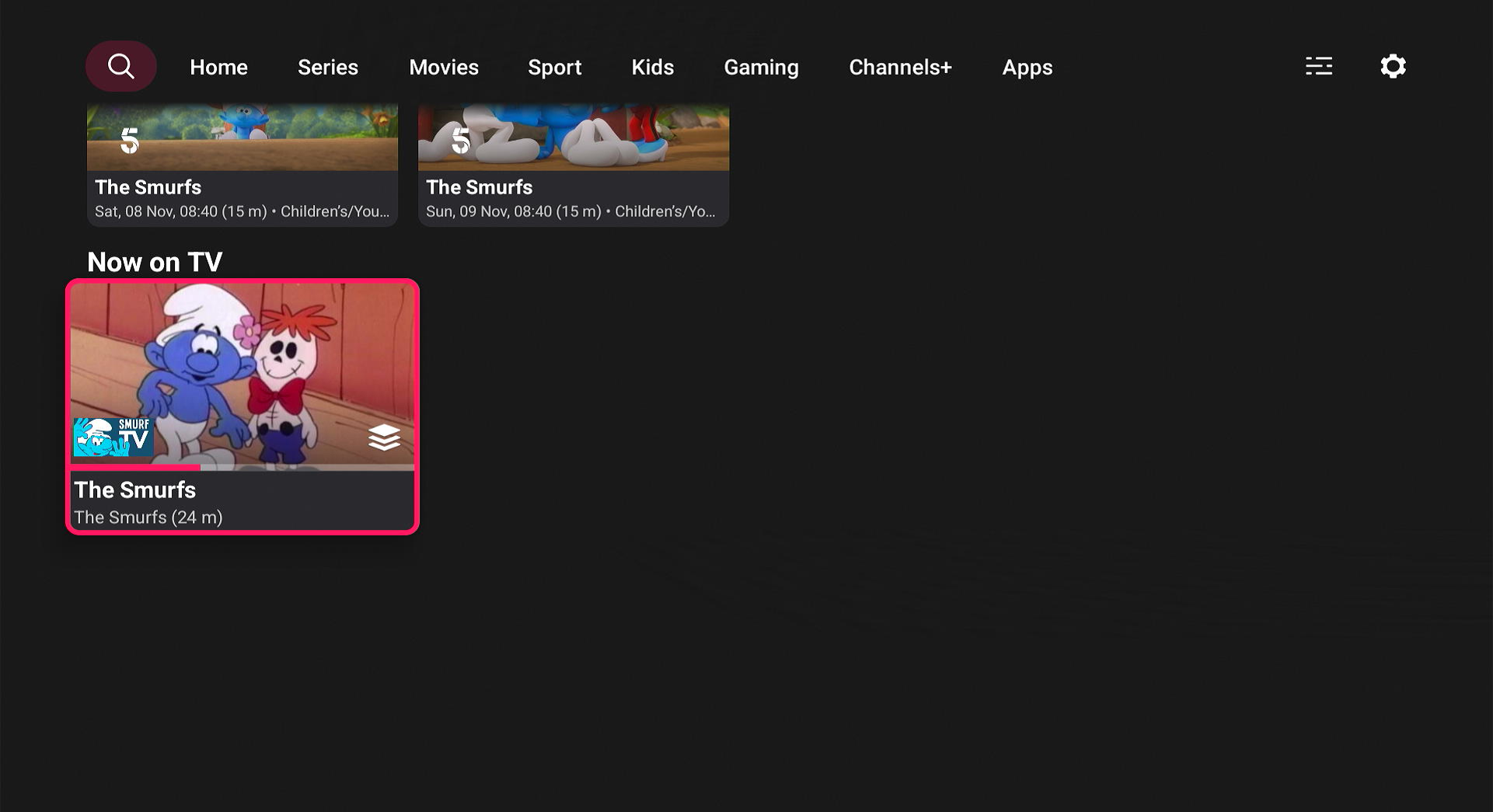The width and height of the screenshot is (1493, 812).
Task: Click 'The Smurfs (24 m)' subtitle
Action: [x=148, y=518]
